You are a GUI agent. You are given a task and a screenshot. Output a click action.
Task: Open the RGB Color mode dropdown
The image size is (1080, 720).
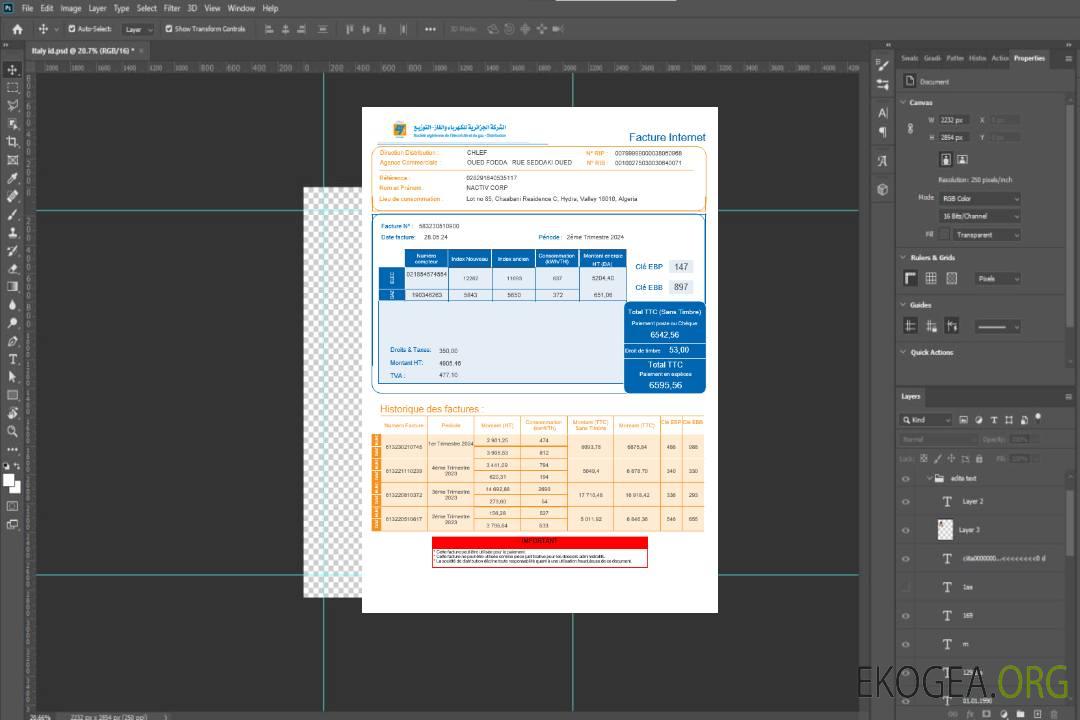[x=980, y=198]
